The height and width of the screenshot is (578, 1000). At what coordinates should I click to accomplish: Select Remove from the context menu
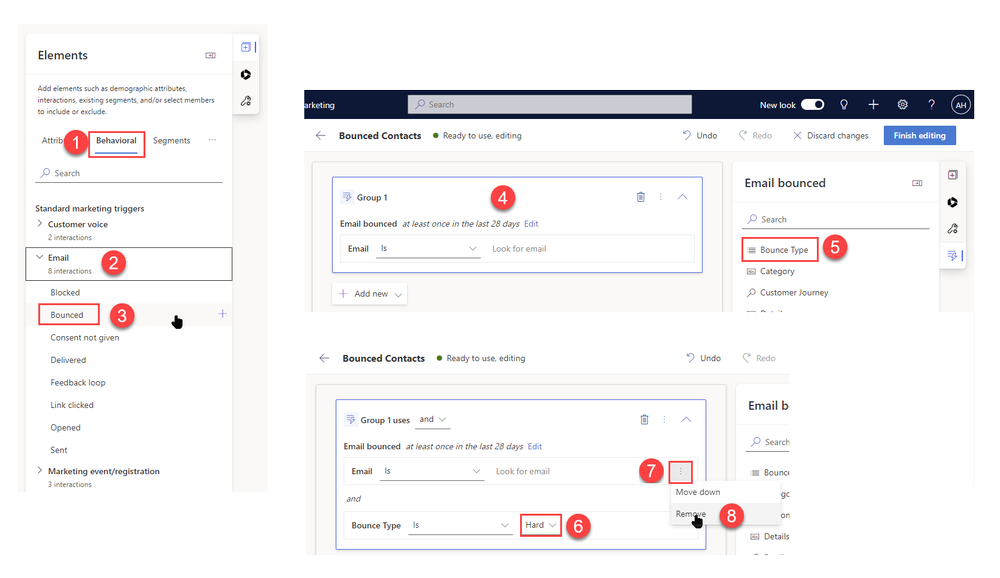point(692,512)
